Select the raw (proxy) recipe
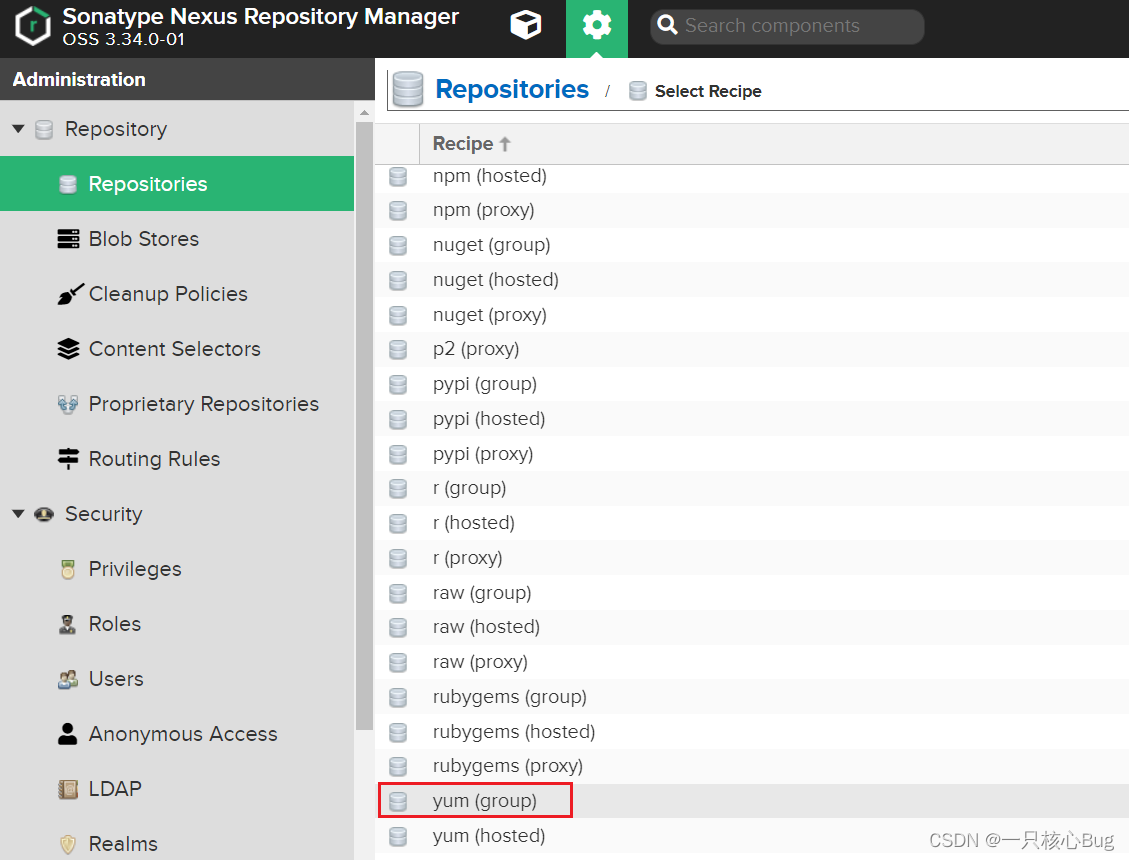Image resolution: width=1129 pixels, height=860 pixels. click(x=752, y=662)
